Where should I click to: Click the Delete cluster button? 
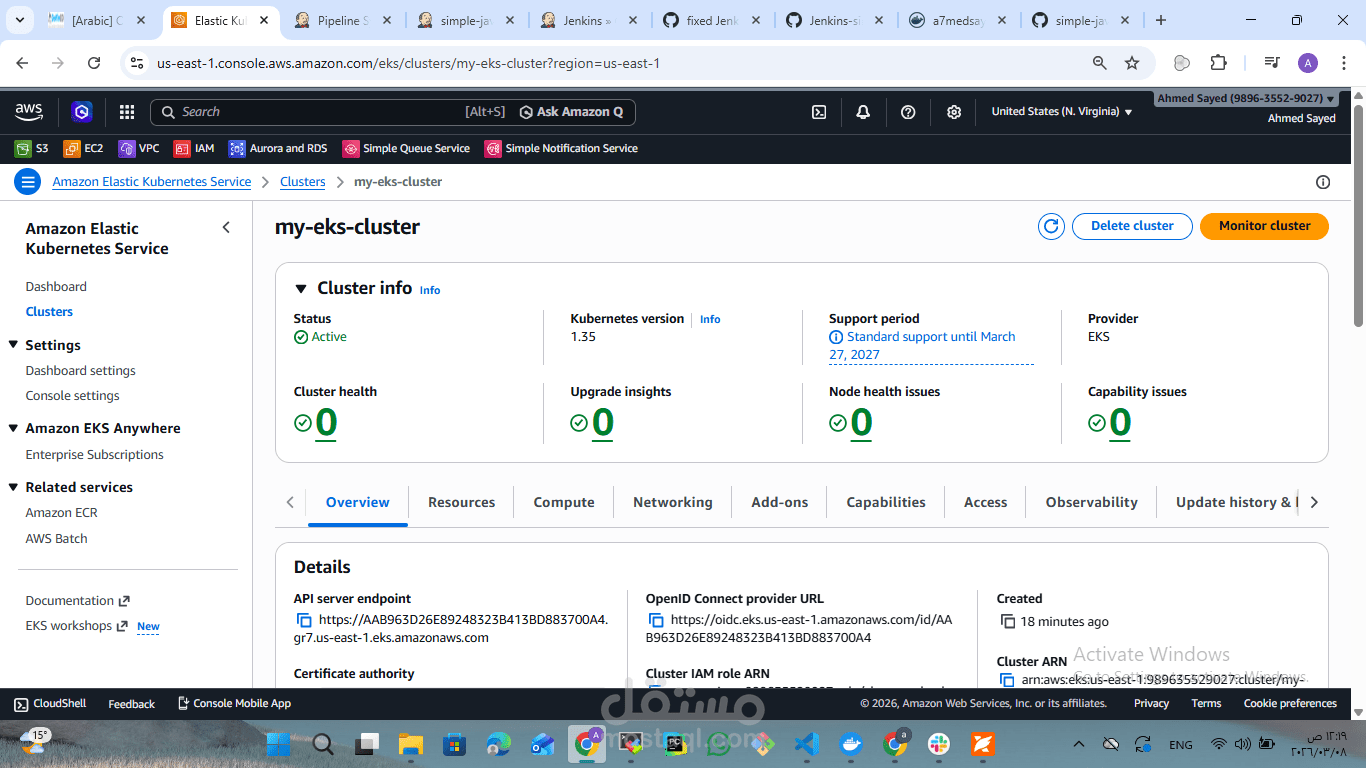1132,226
